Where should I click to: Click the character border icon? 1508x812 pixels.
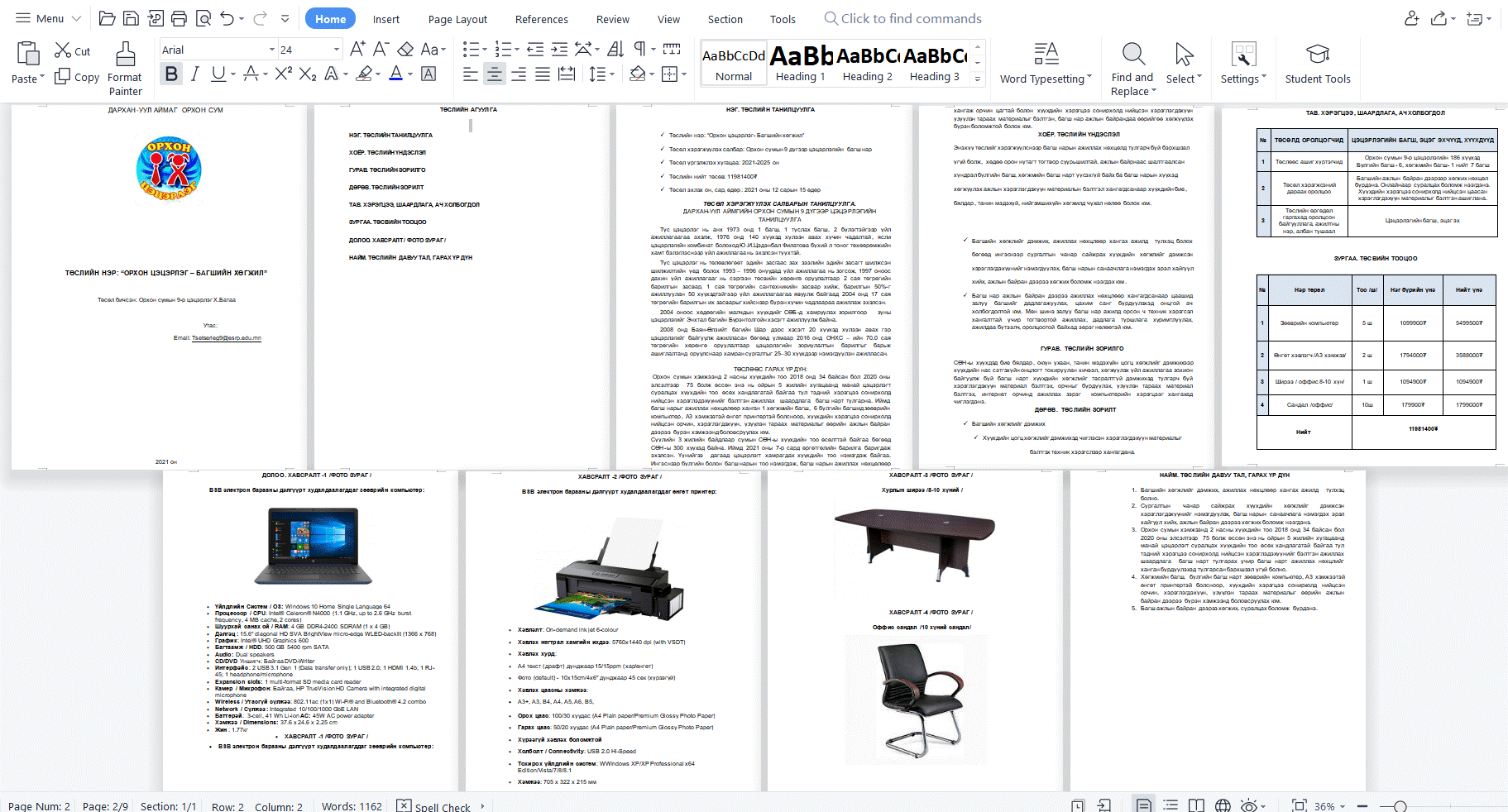point(428,74)
